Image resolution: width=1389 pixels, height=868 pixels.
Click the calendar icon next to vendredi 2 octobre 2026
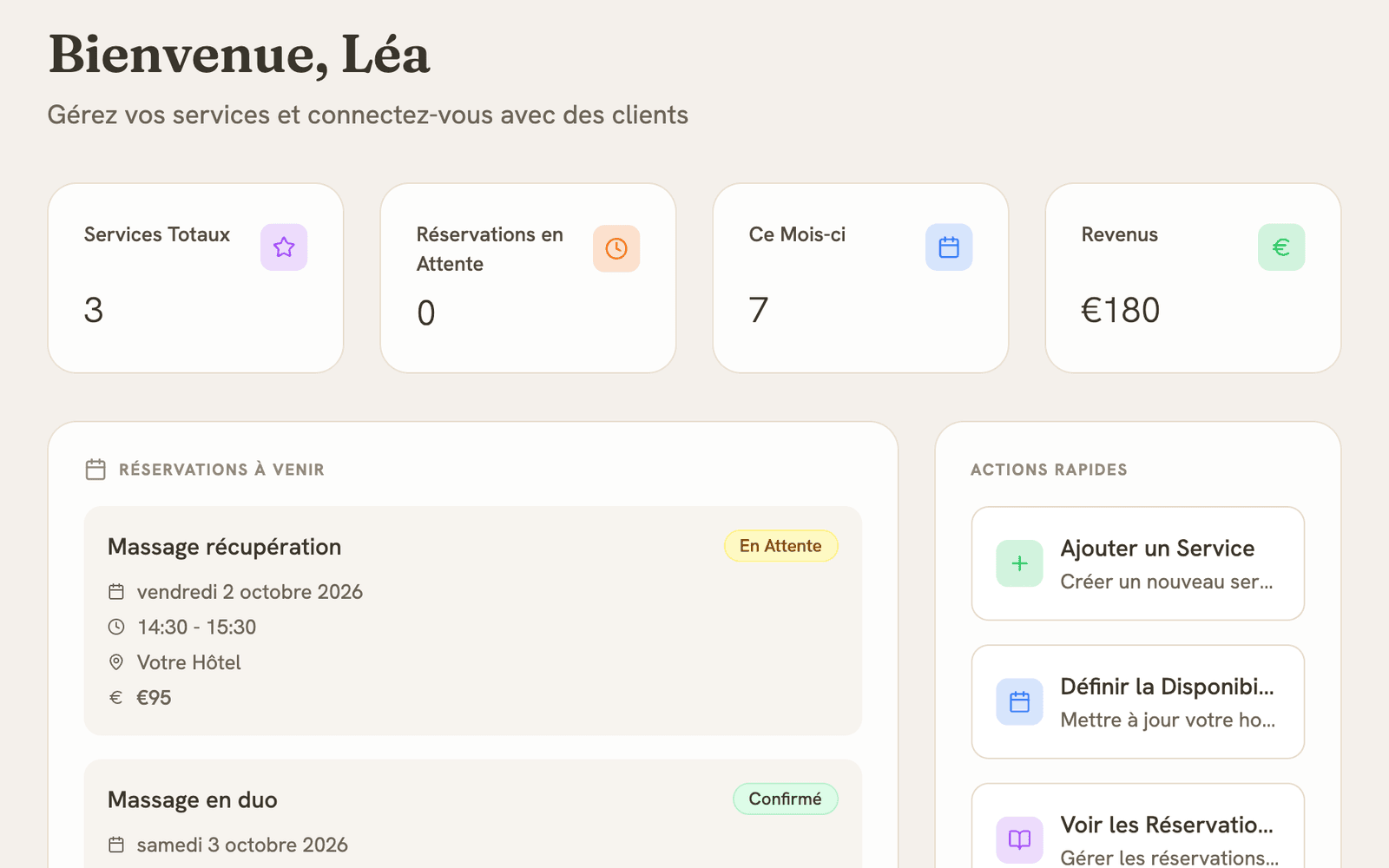pyautogui.click(x=116, y=592)
